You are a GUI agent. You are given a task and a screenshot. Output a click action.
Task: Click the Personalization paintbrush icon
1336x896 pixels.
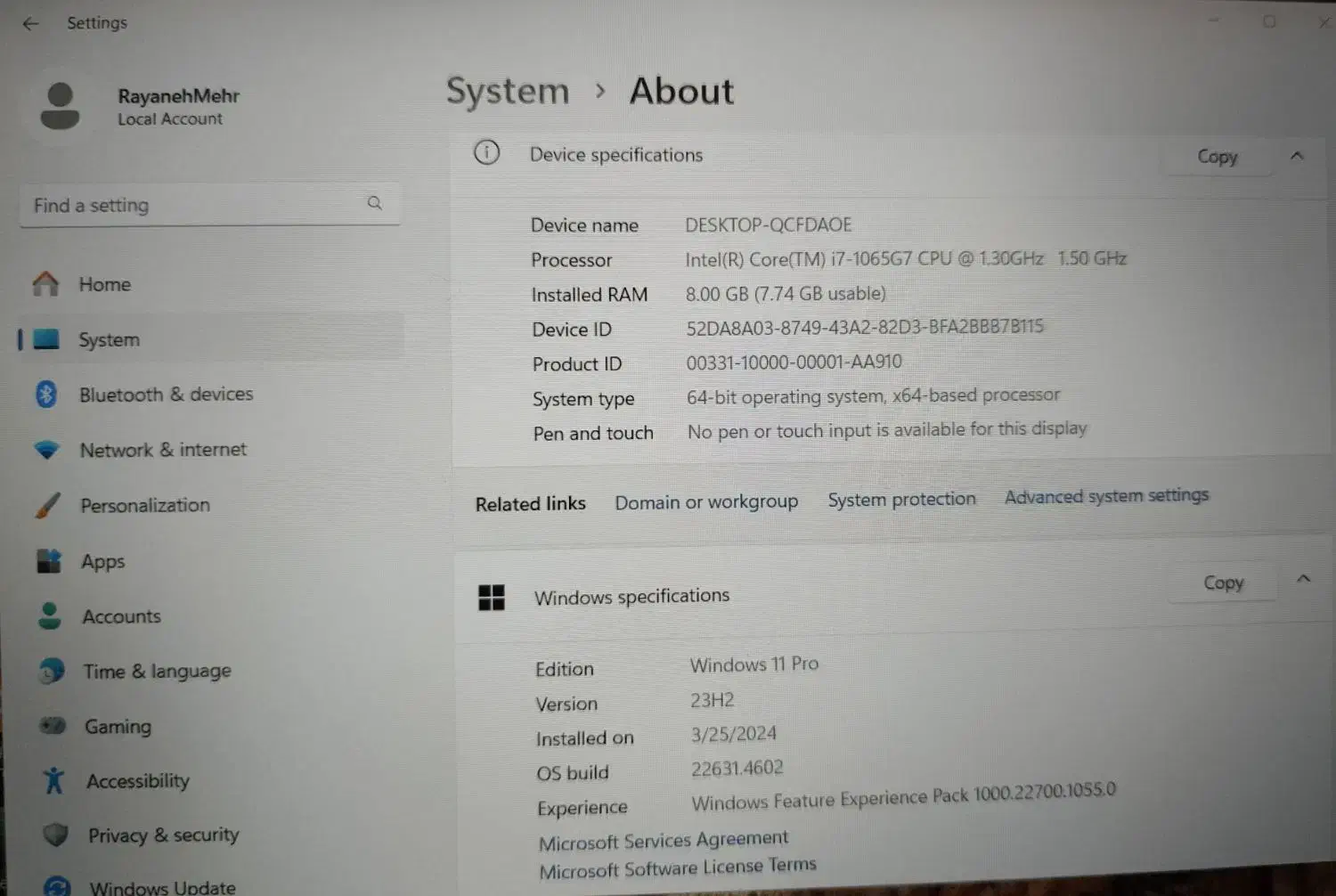point(48,505)
